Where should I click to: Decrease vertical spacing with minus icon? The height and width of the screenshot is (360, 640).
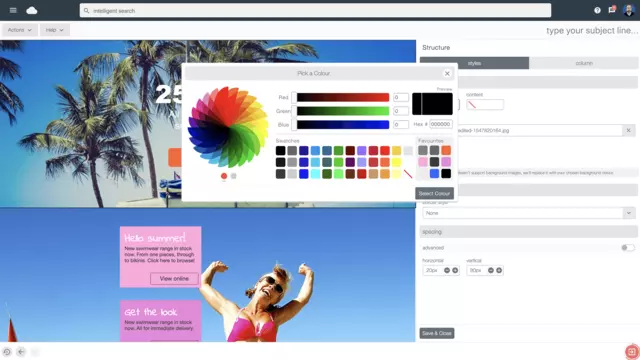click(491, 270)
